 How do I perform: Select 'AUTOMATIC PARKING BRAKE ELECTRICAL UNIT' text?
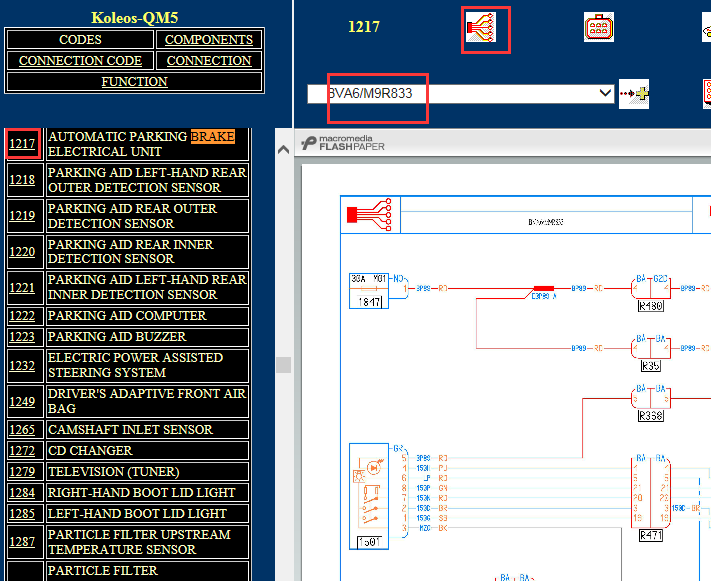(x=141, y=144)
